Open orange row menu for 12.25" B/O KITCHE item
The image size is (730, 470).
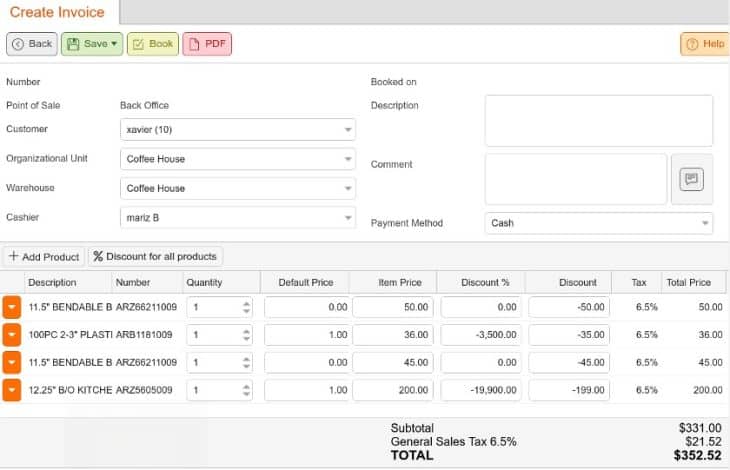[12, 390]
